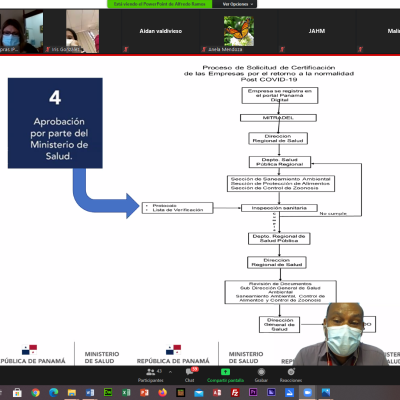Start recording with Grabar
The width and height of the screenshot is (400, 400).
[x=261, y=375]
